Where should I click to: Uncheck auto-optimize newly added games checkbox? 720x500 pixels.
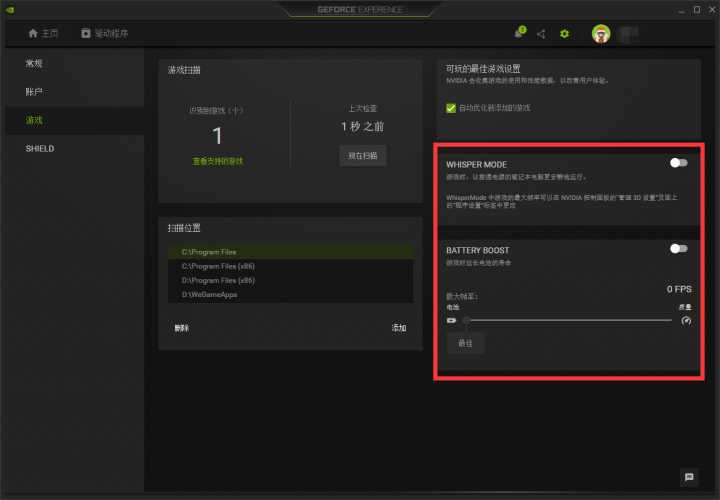451,108
